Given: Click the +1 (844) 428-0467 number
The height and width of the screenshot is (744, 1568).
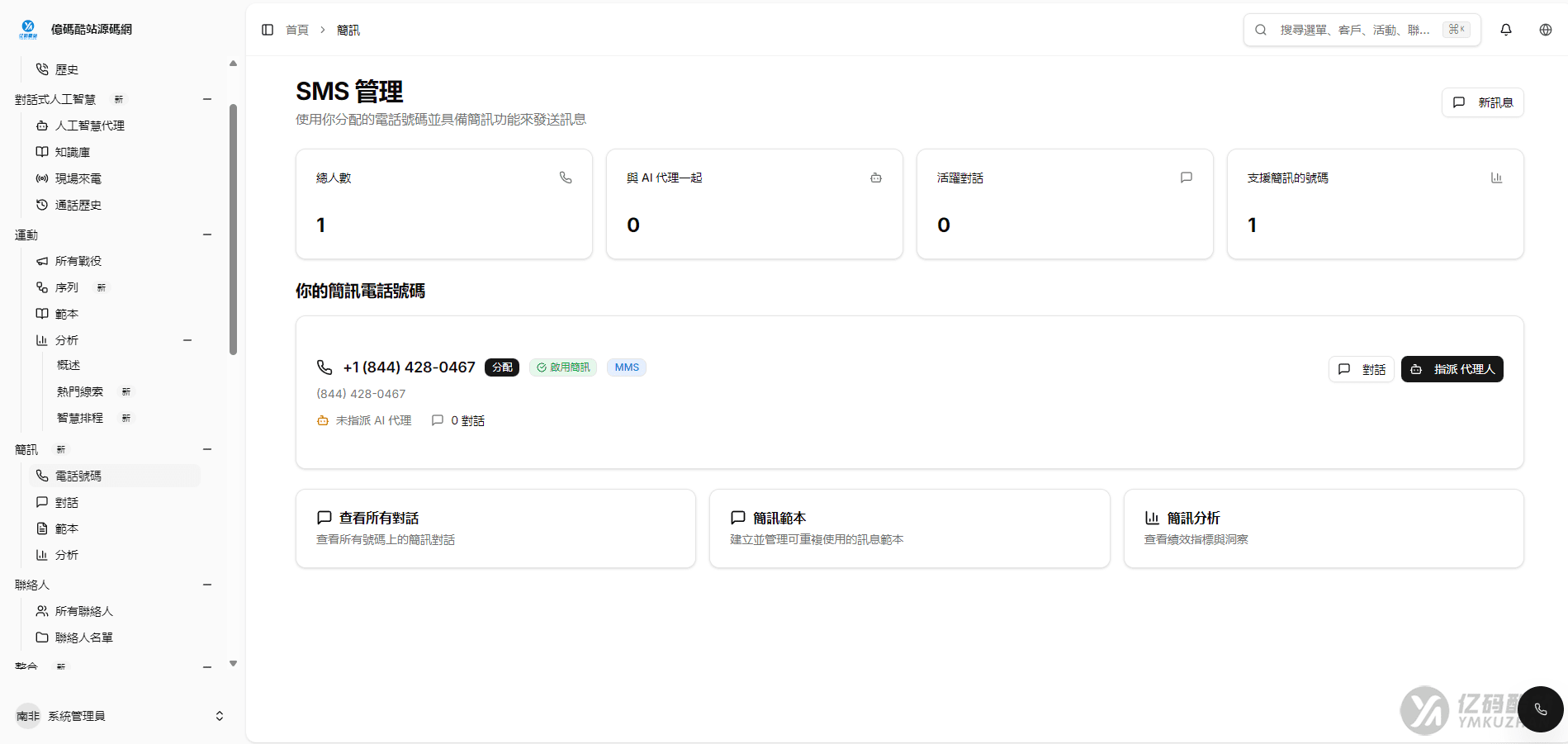Looking at the screenshot, I should coord(409,367).
